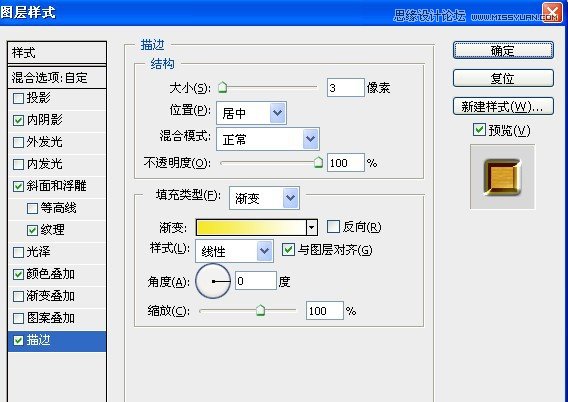
Task: Click the 大小 size value field
Action: click(x=346, y=88)
